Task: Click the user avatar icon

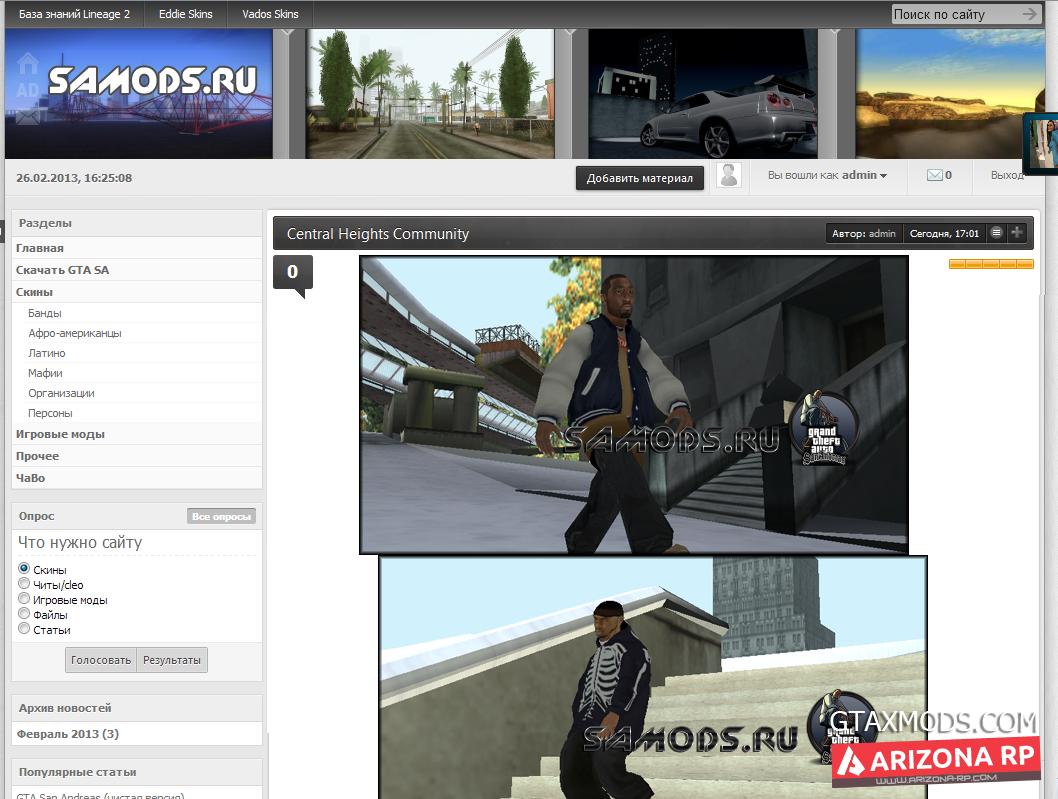Action: [730, 176]
